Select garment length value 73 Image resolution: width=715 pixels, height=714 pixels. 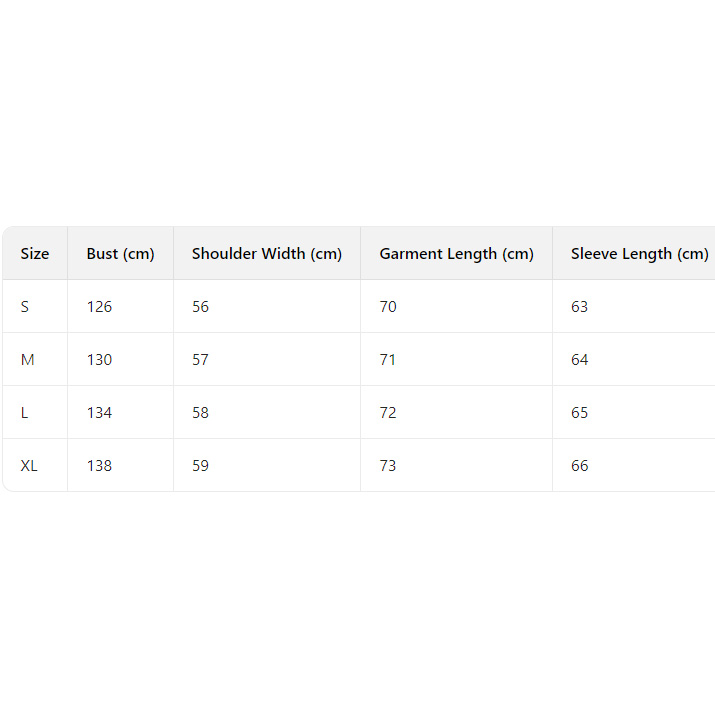(388, 466)
